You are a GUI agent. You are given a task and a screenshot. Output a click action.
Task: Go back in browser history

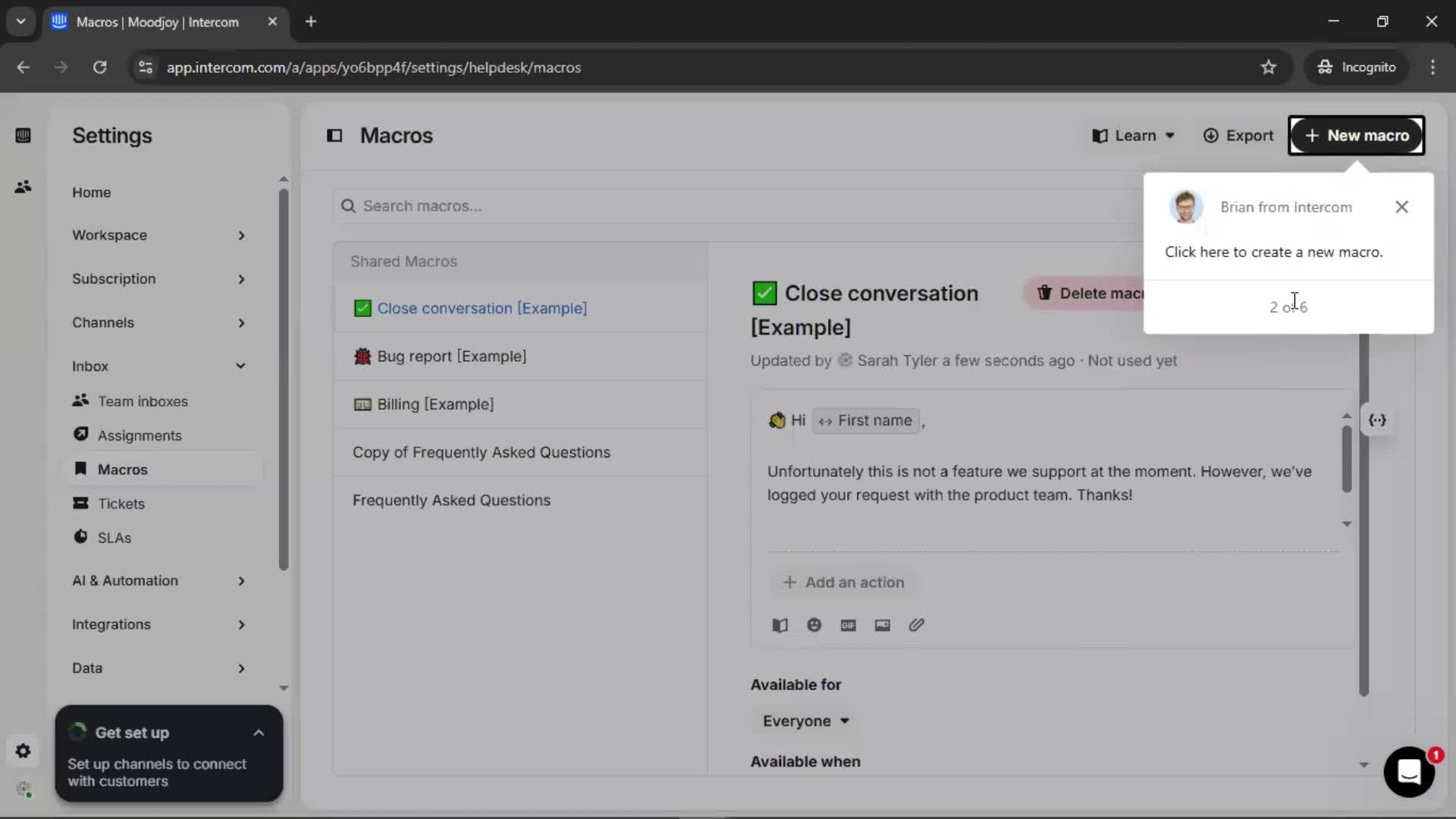[24, 67]
